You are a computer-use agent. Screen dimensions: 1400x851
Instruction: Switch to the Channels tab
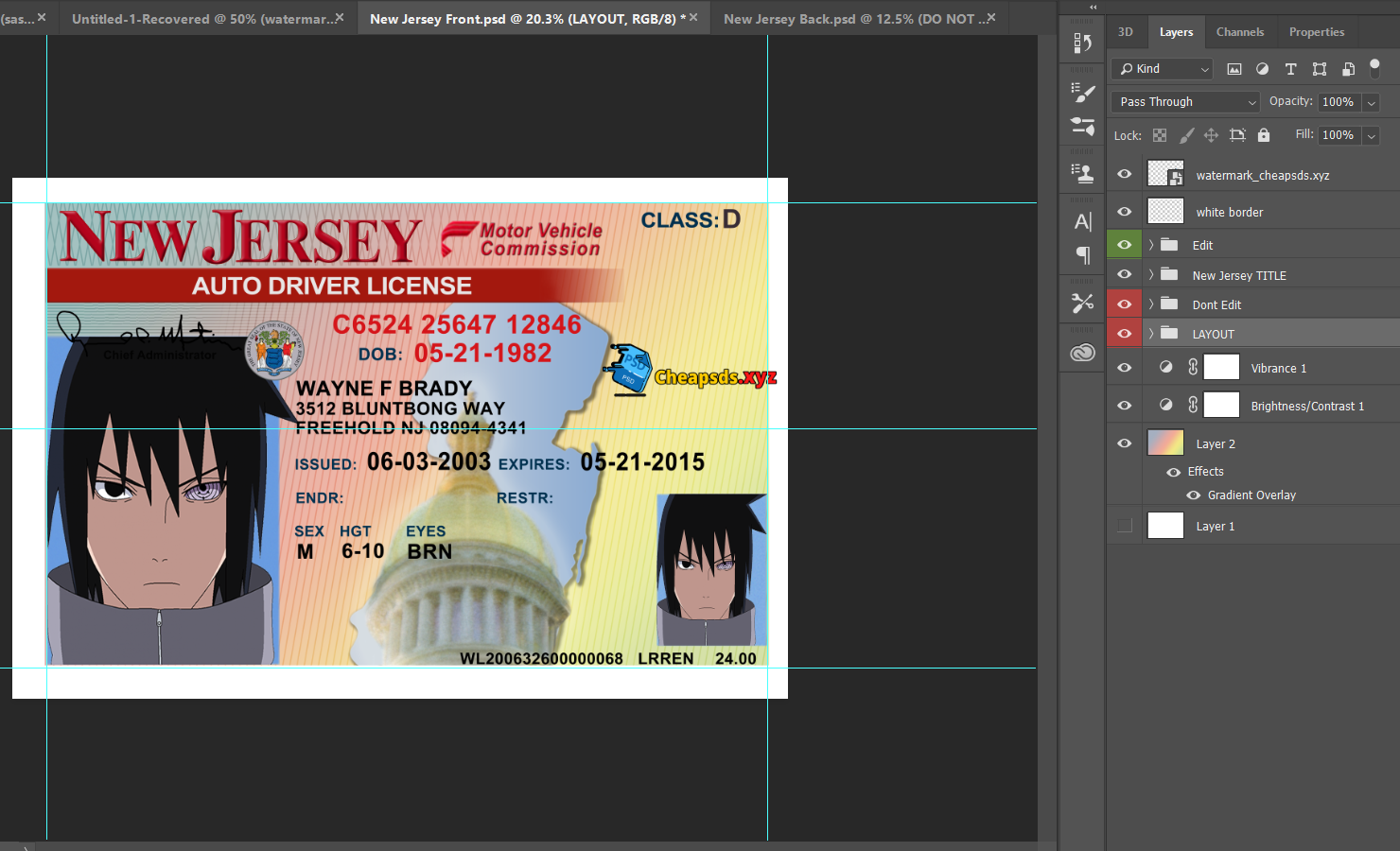[1239, 32]
